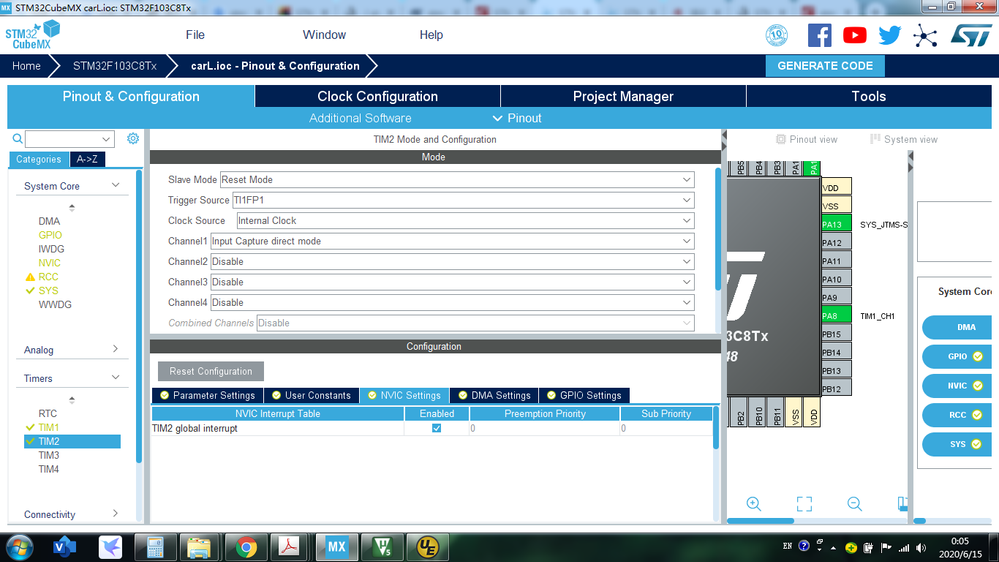Open the DMA Settings tab
Image resolution: width=999 pixels, height=562 pixels.
(x=494, y=395)
